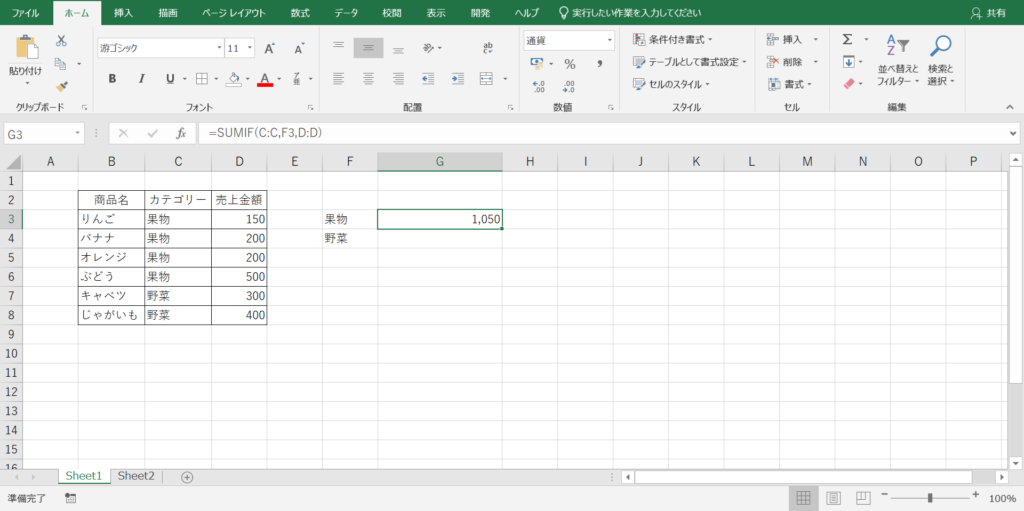This screenshot has width=1024, height=511.
Task: Click the Merge and Center icon
Action: coord(486,78)
